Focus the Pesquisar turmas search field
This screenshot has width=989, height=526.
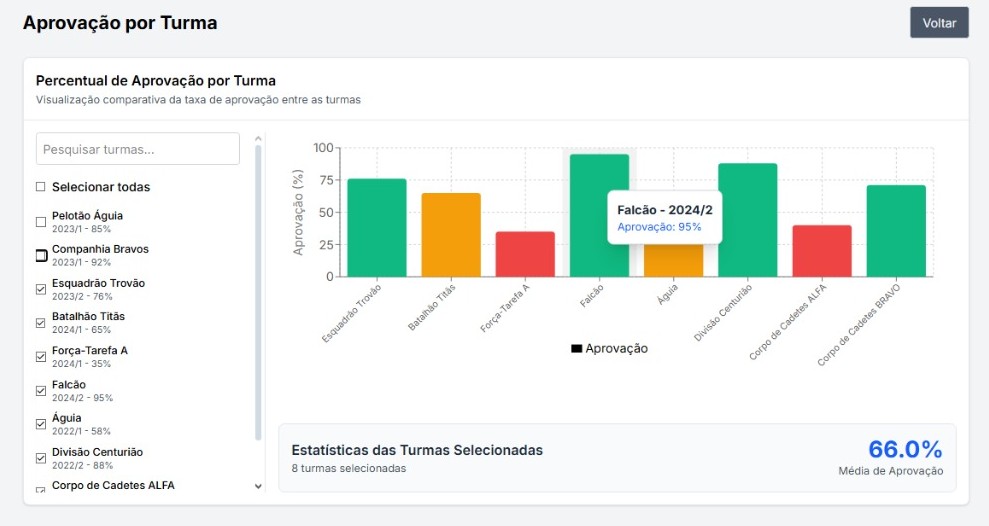pyautogui.click(x=138, y=149)
